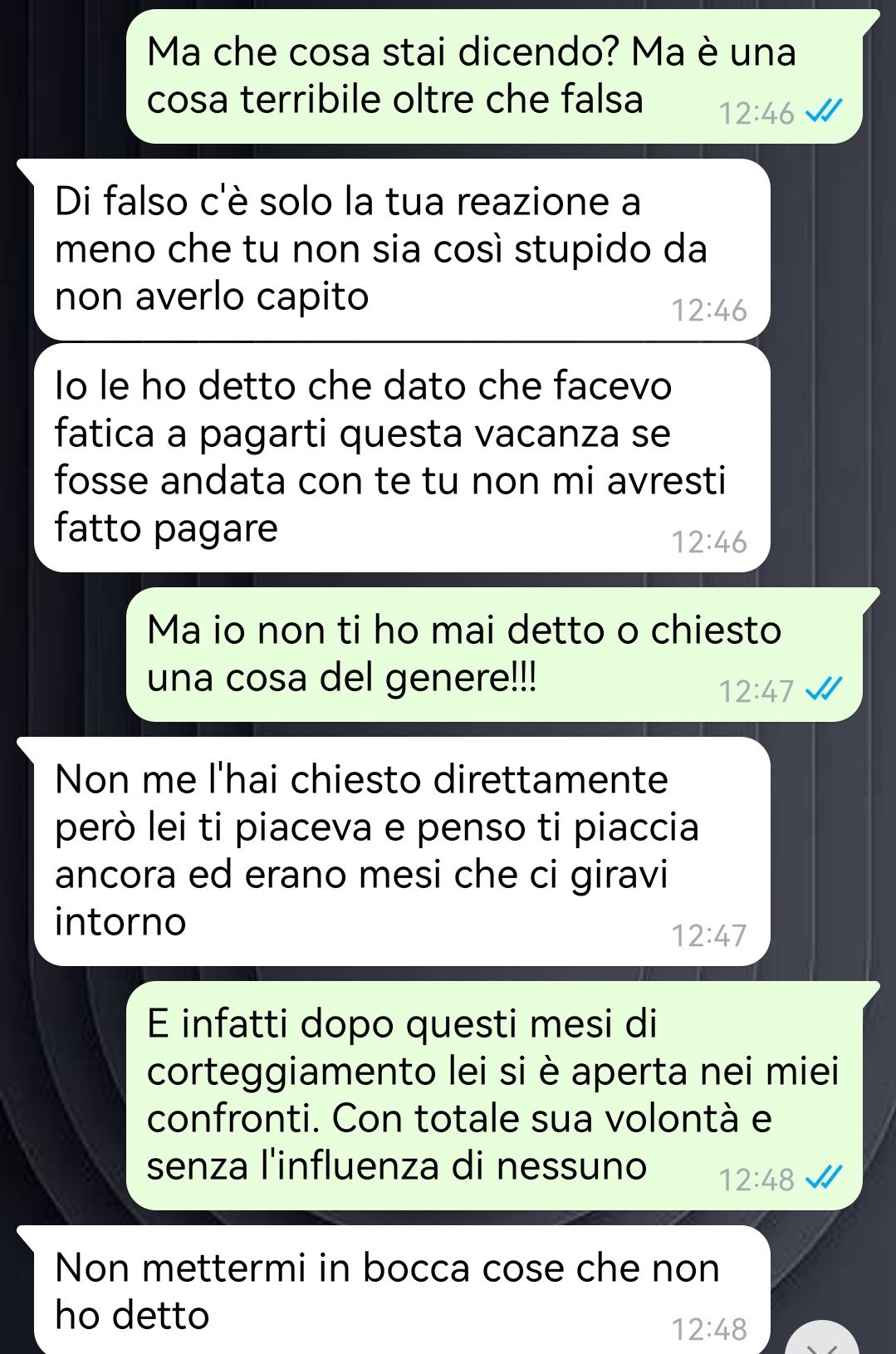Tap the 12:46 timestamp next to 'non averlo capito'
This screenshot has width=896, height=1354.
(x=709, y=311)
